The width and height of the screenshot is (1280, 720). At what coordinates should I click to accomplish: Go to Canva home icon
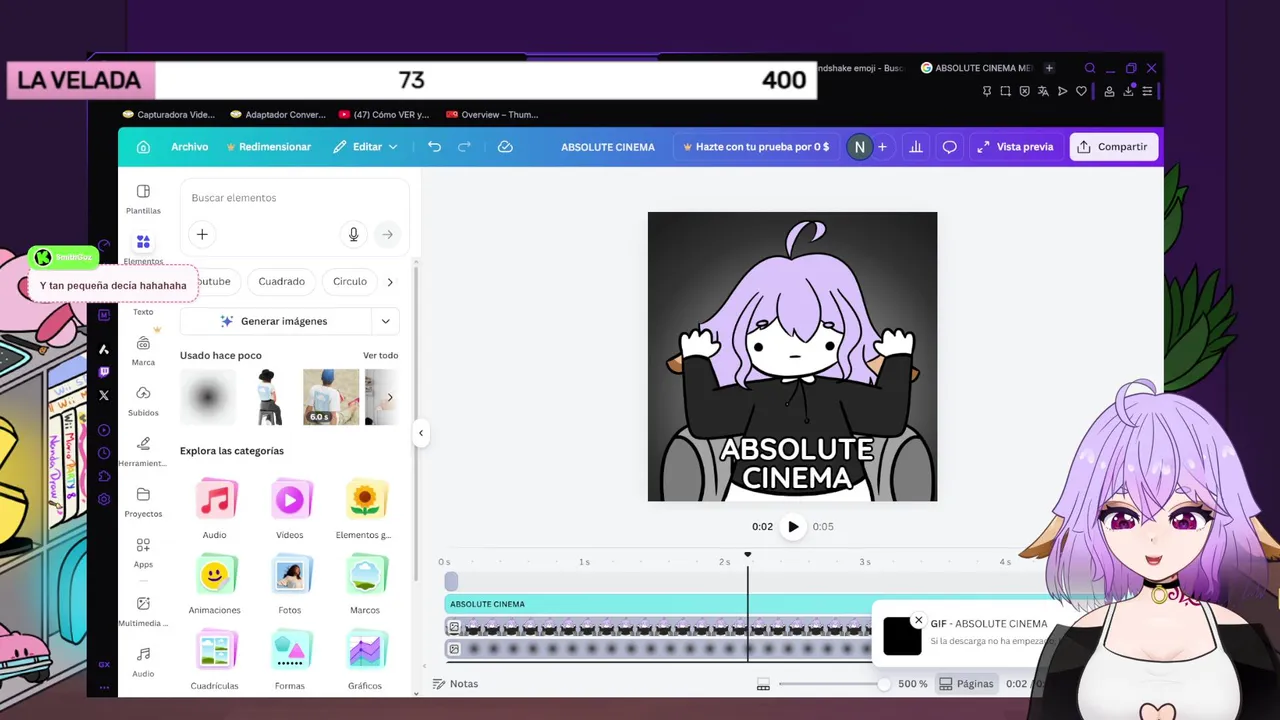tap(143, 147)
